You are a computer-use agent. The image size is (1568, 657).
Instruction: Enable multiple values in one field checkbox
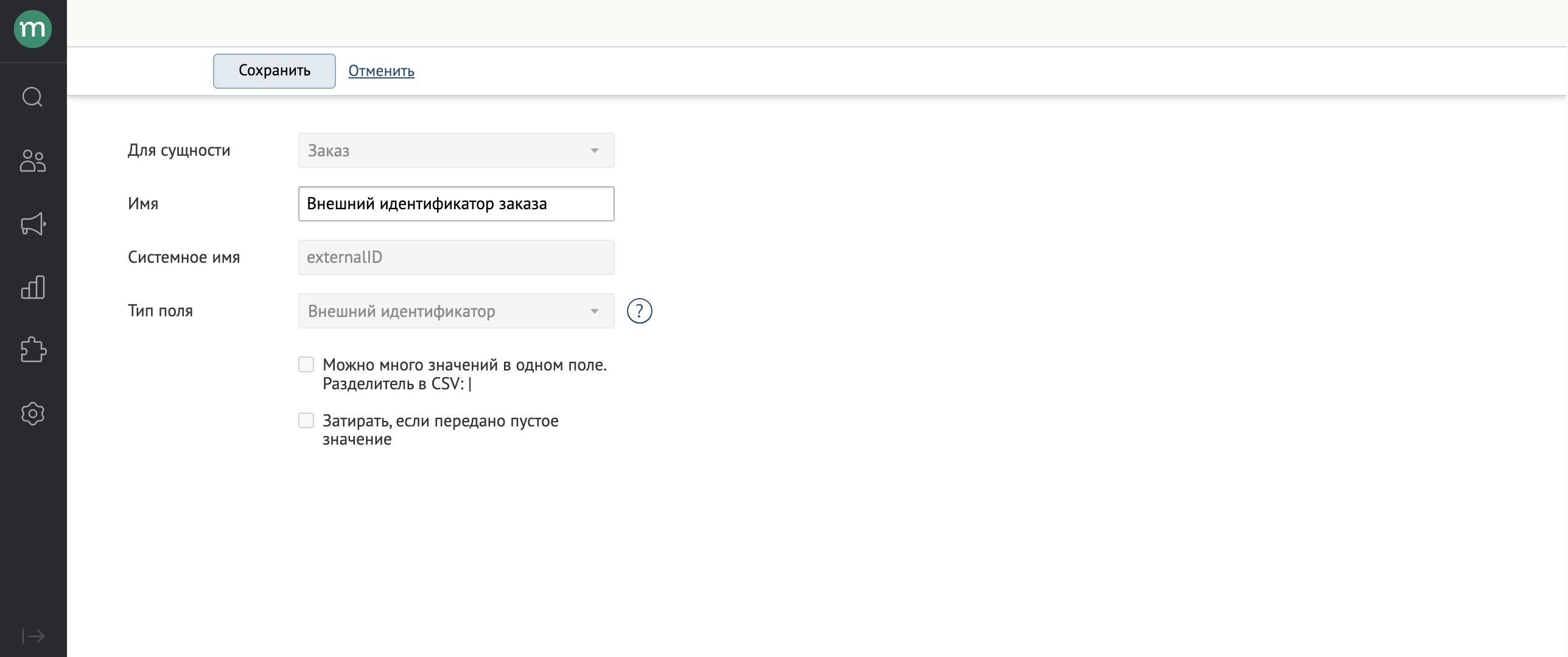pyautogui.click(x=306, y=364)
